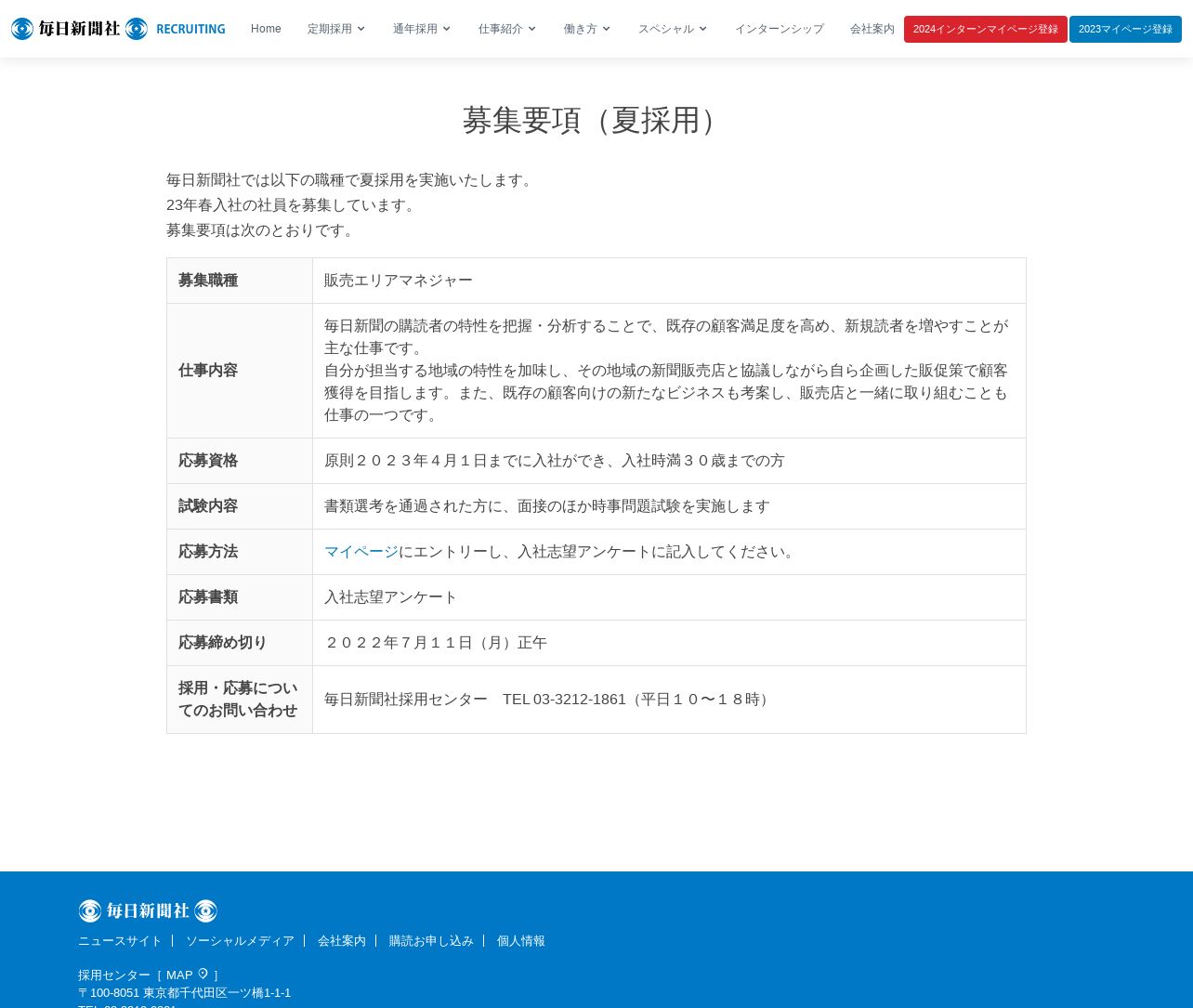Click the 採用センター footer text

114,975
